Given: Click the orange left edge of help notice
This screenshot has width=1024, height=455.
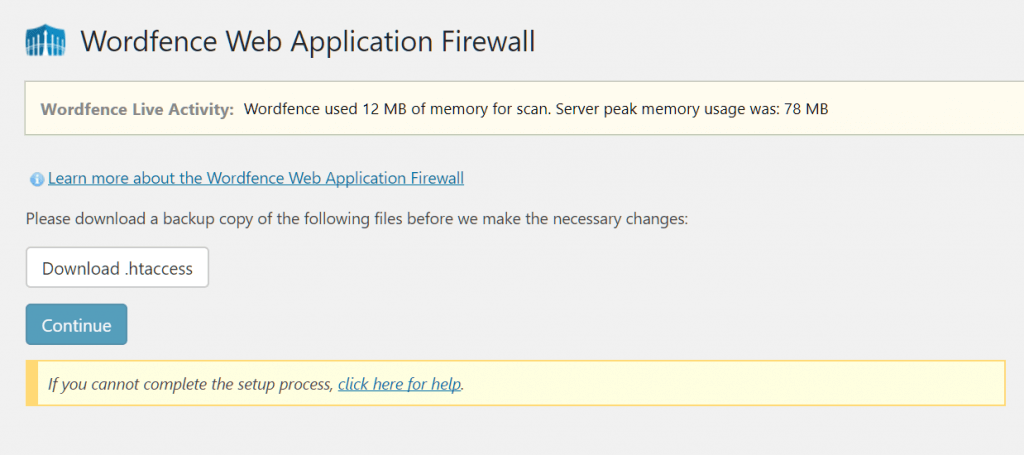Looking at the screenshot, I should pos(32,383).
